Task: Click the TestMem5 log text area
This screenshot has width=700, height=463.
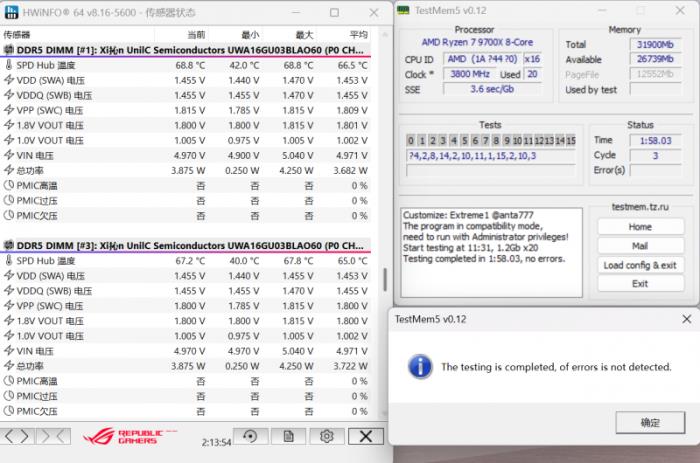Action: point(492,252)
